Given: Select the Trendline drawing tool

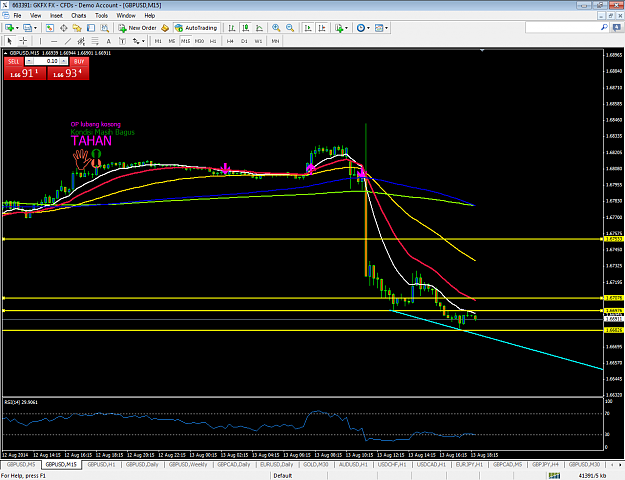Looking at the screenshot, I should point(68,41).
